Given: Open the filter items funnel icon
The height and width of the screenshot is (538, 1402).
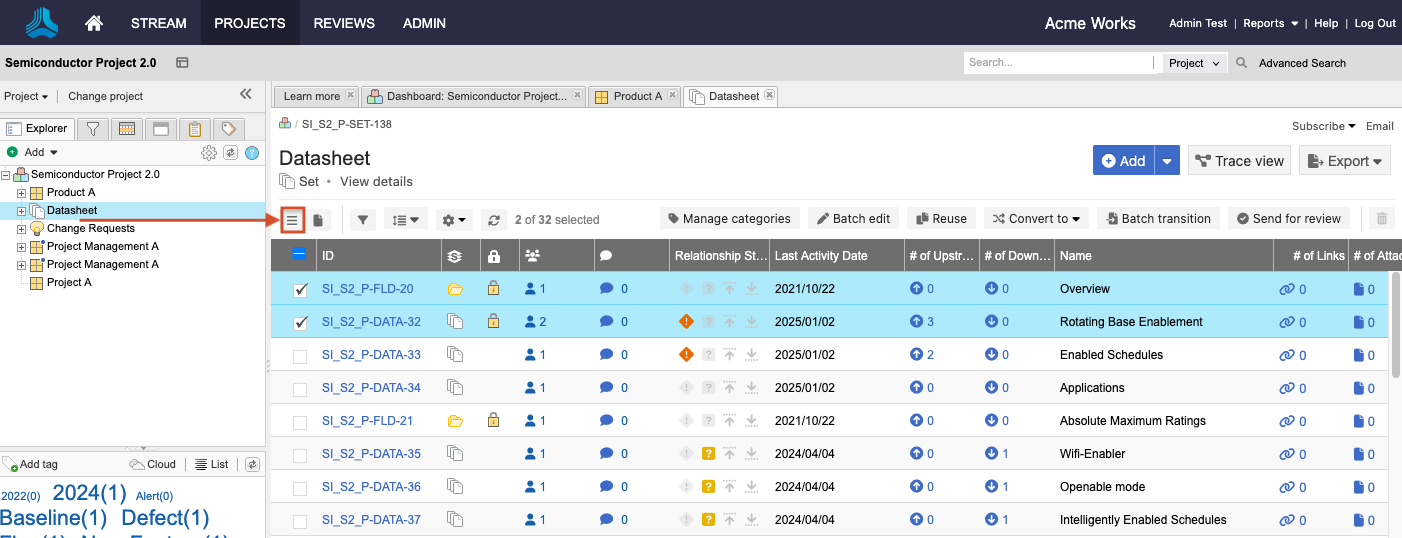Looking at the screenshot, I should click(x=363, y=219).
